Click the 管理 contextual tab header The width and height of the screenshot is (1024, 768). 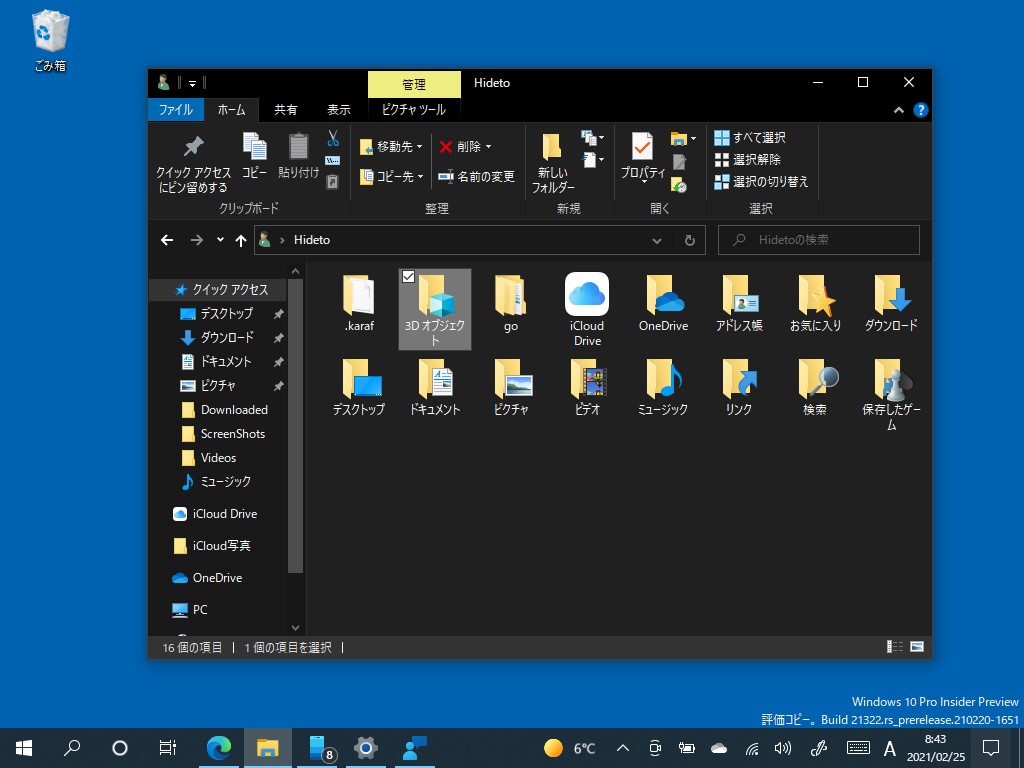(x=414, y=84)
